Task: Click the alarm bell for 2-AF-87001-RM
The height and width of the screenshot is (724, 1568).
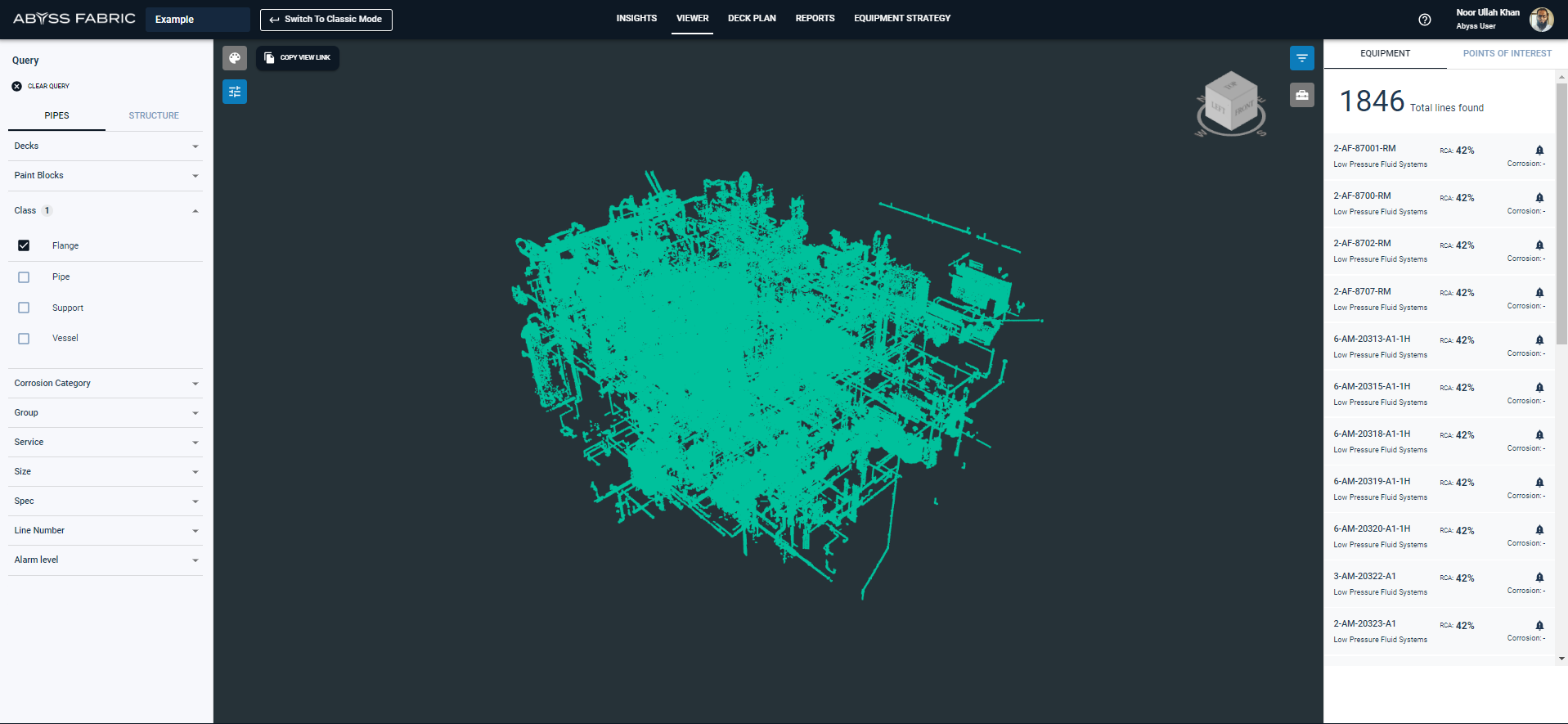Action: [1539, 151]
